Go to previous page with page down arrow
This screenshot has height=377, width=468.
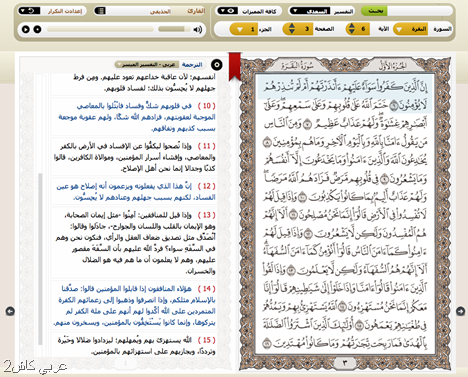click(292, 32)
